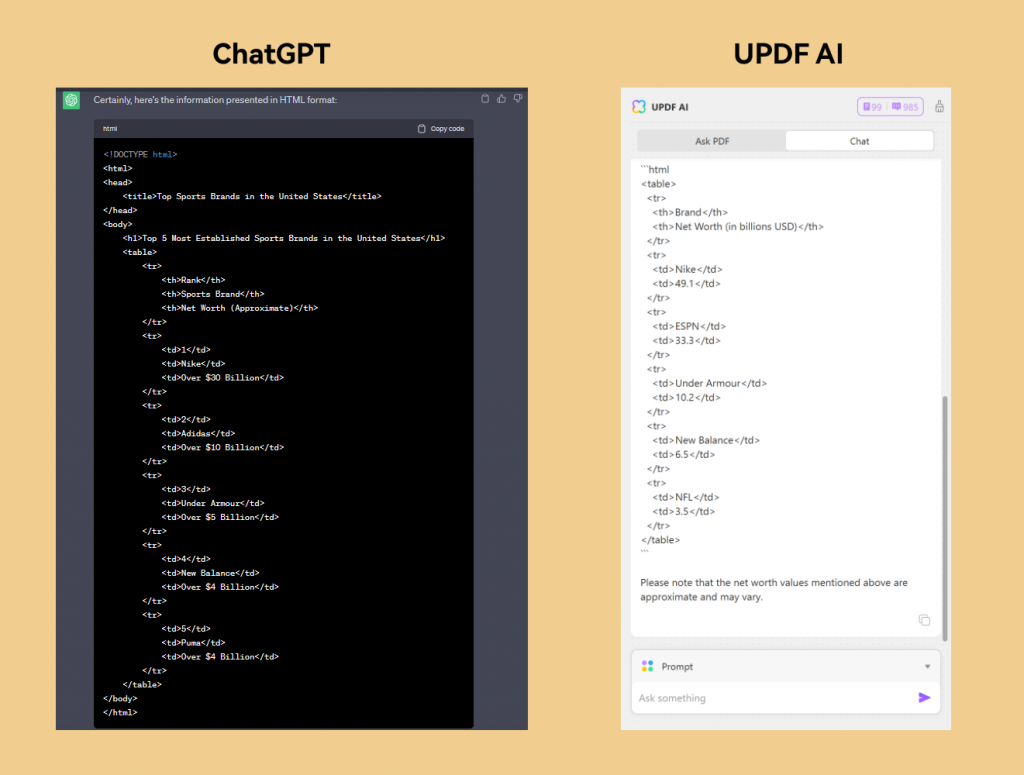1024x775 pixels.
Task: Click the UPDF AI colorful logo
Action: 639,106
